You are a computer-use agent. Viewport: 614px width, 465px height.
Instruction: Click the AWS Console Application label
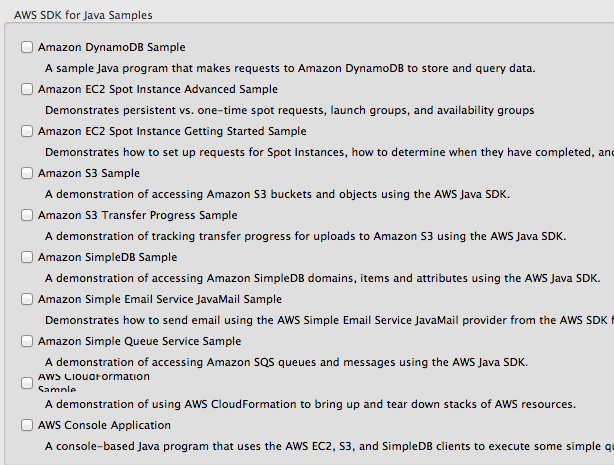(104, 425)
